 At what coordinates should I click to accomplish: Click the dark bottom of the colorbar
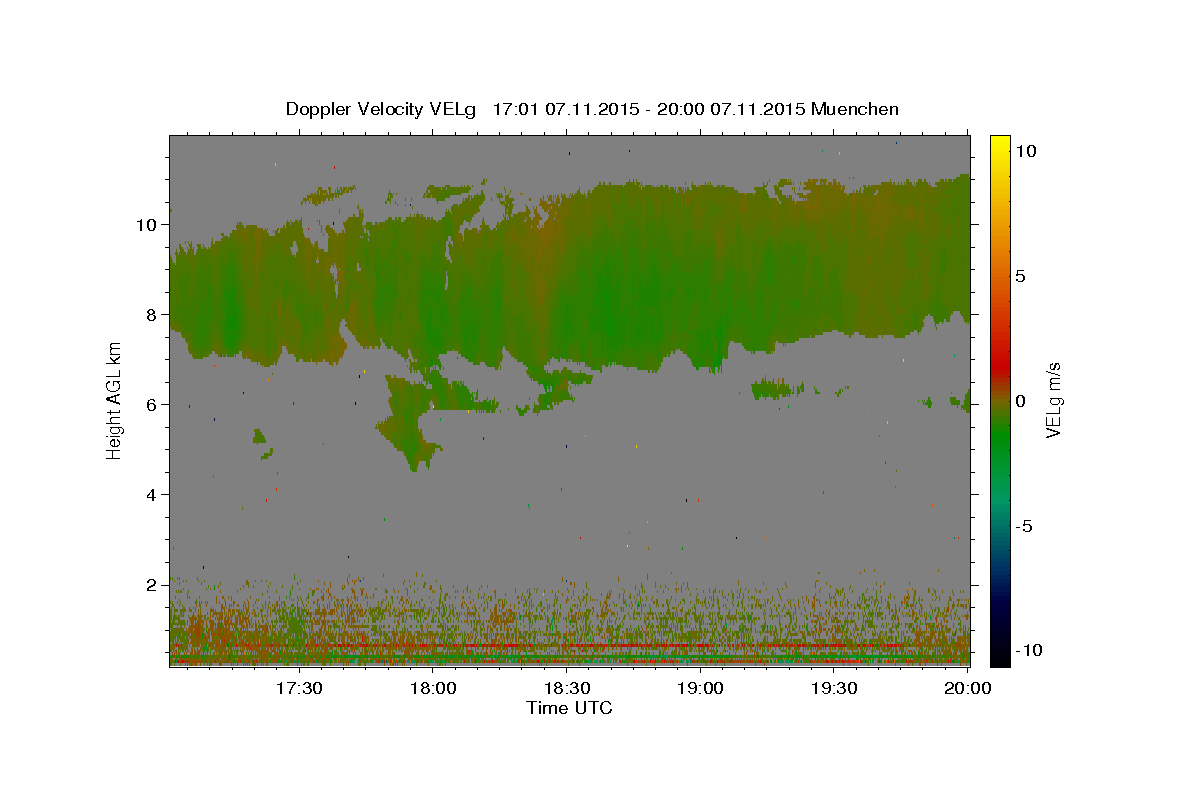coord(1000,650)
